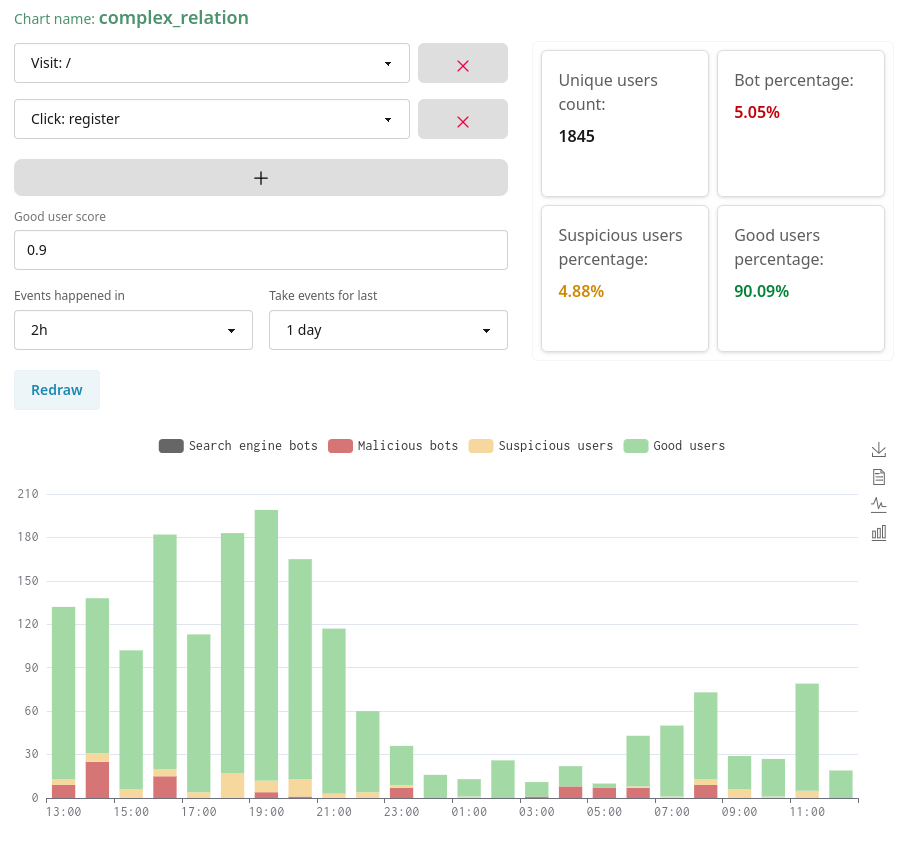Remove the 'Visit: /' event with X
Screen dimensions: 904x843
(462, 64)
